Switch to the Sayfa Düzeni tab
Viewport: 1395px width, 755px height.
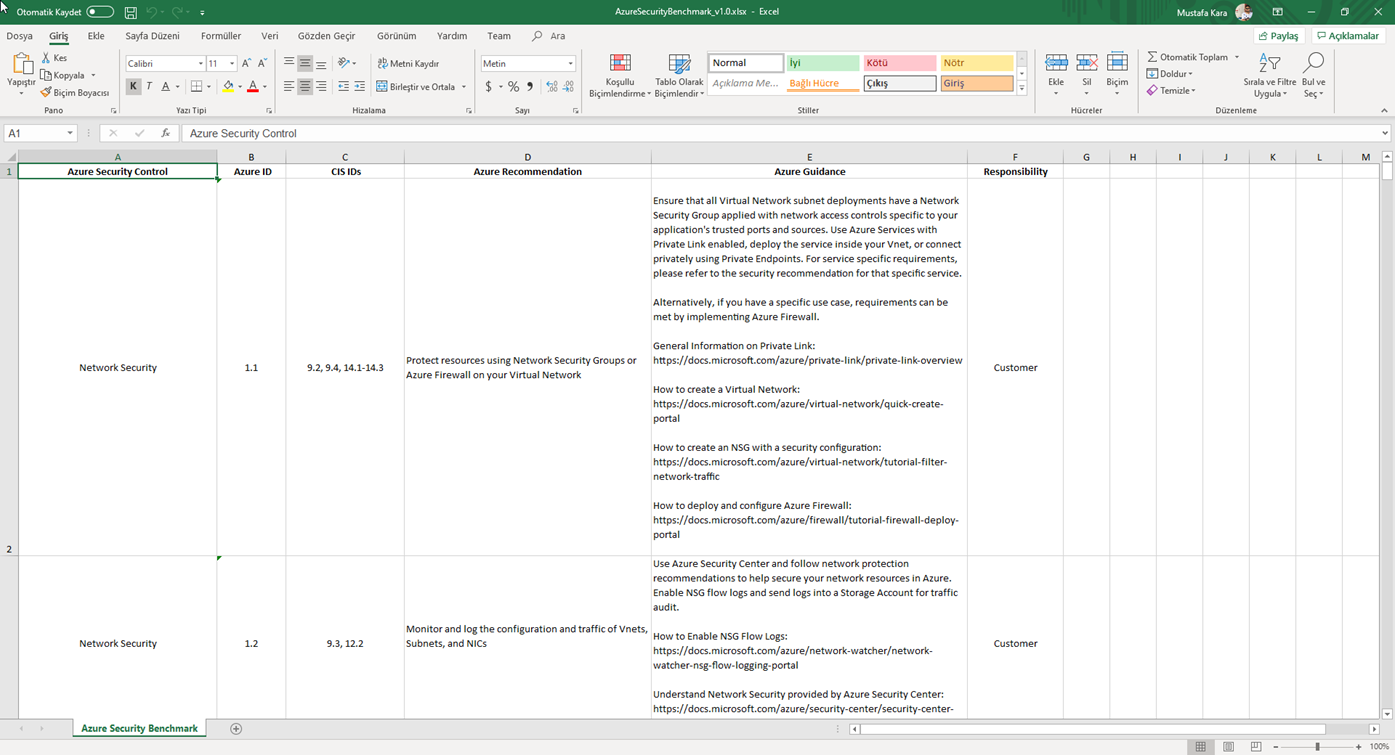click(152, 36)
